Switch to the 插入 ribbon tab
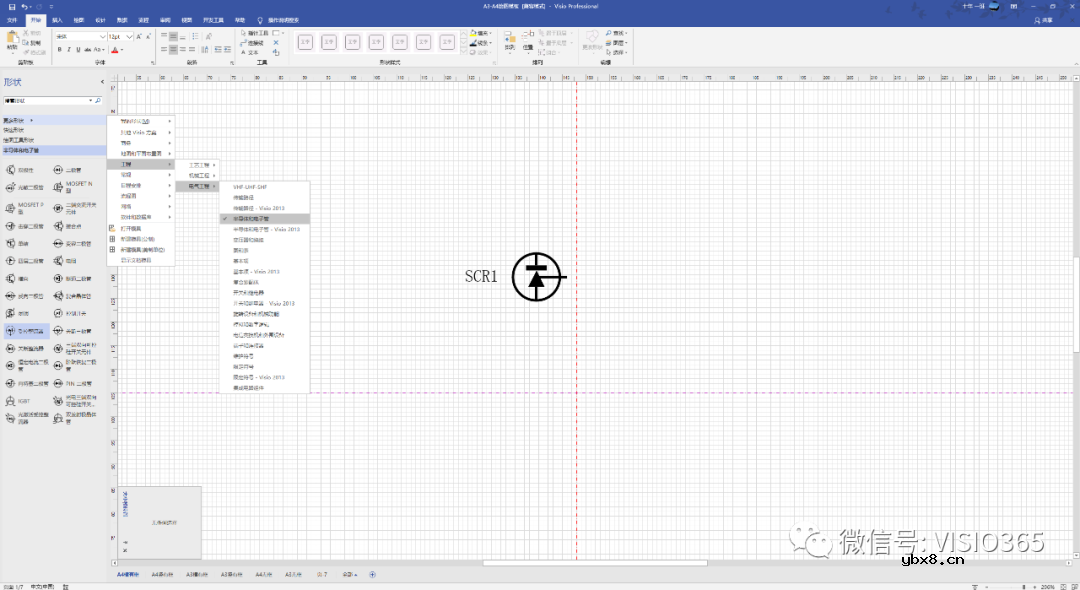The height and width of the screenshot is (590, 1080). (57, 20)
